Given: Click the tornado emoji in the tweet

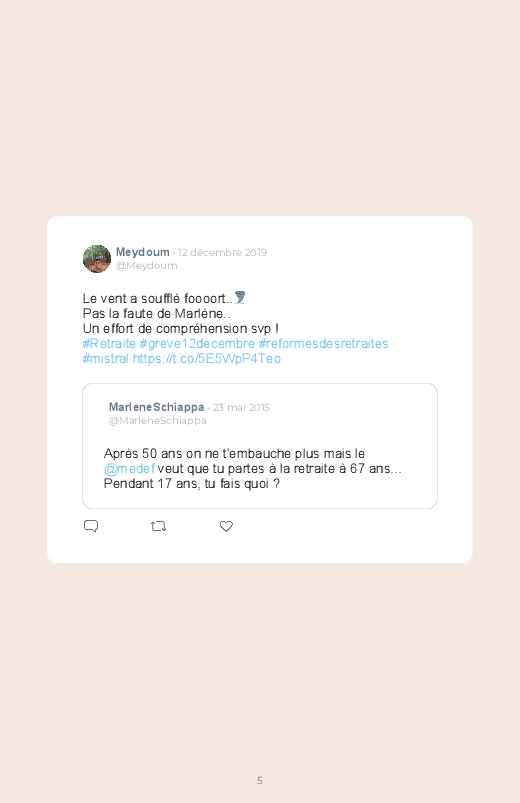Looking at the screenshot, I should coord(240,298).
